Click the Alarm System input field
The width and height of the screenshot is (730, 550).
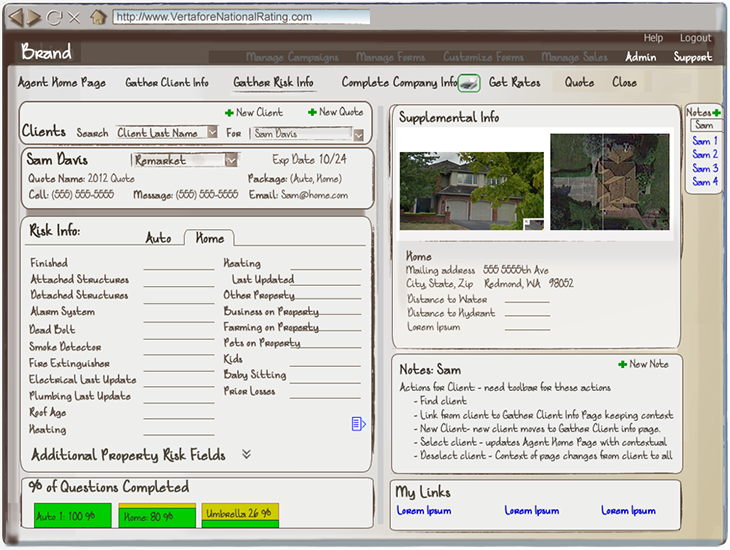tap(178, 313)
